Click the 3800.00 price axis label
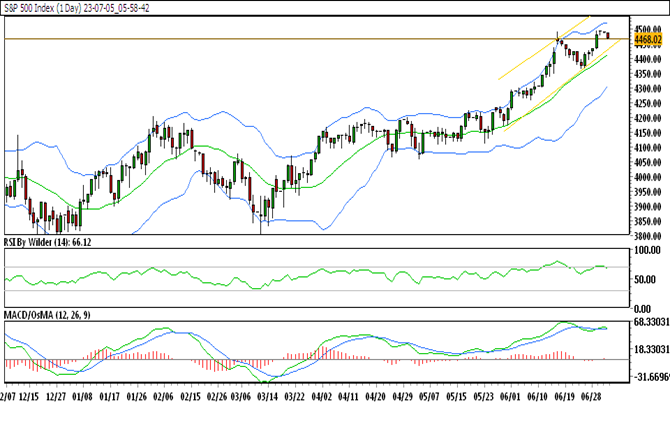 [648, 236]
